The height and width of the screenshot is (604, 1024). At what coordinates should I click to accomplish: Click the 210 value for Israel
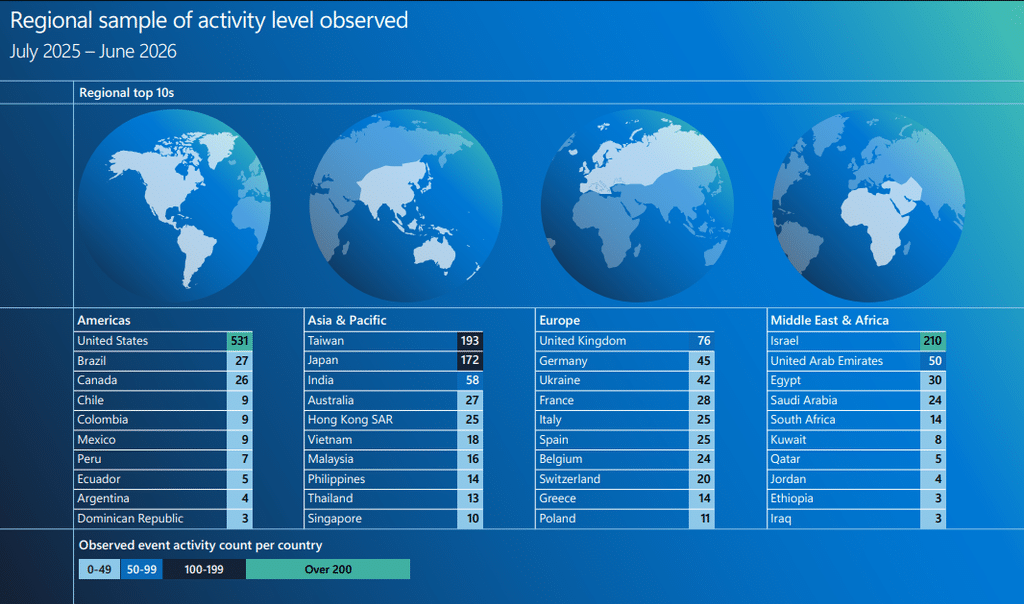[933, 341]
